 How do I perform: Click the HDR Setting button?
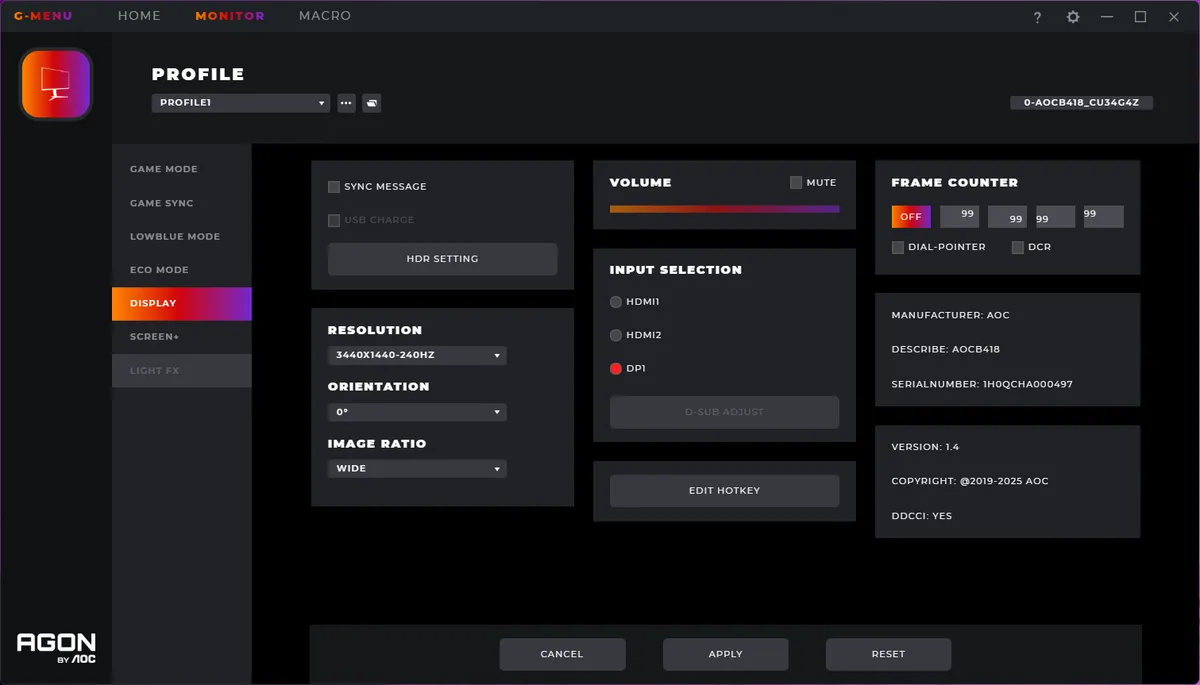[x=443, y=259]
